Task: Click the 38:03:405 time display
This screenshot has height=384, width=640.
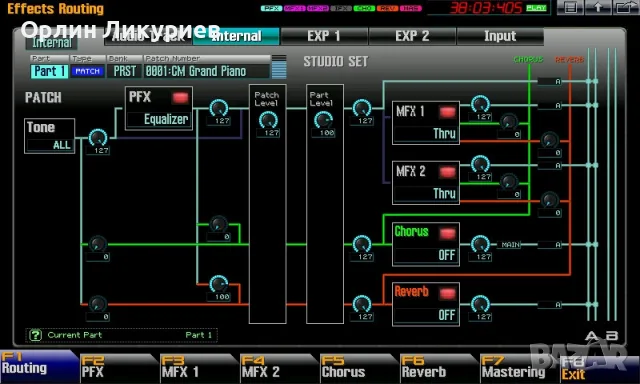Action: [x=486, y=7]
